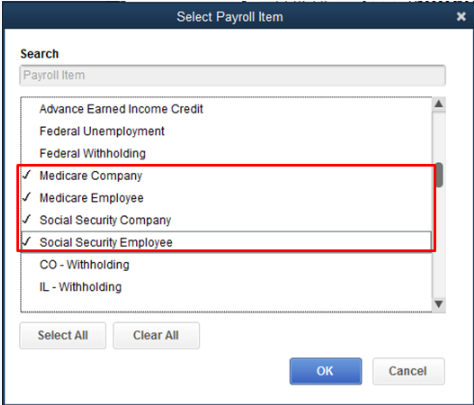Click the list scrollbar thumb
The image size is (474, 405).
pyautogui.click(x=439, y=175)
